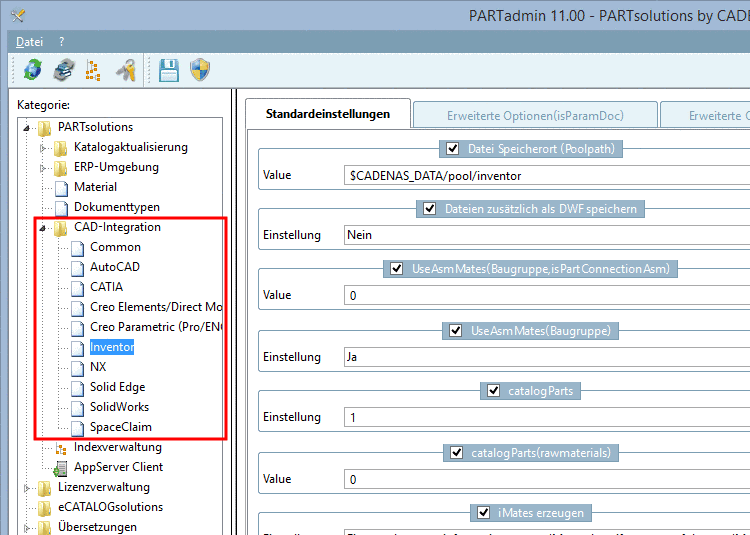
Task: Select the Solid Edge tree item
Action: click(x=118, y=387)
